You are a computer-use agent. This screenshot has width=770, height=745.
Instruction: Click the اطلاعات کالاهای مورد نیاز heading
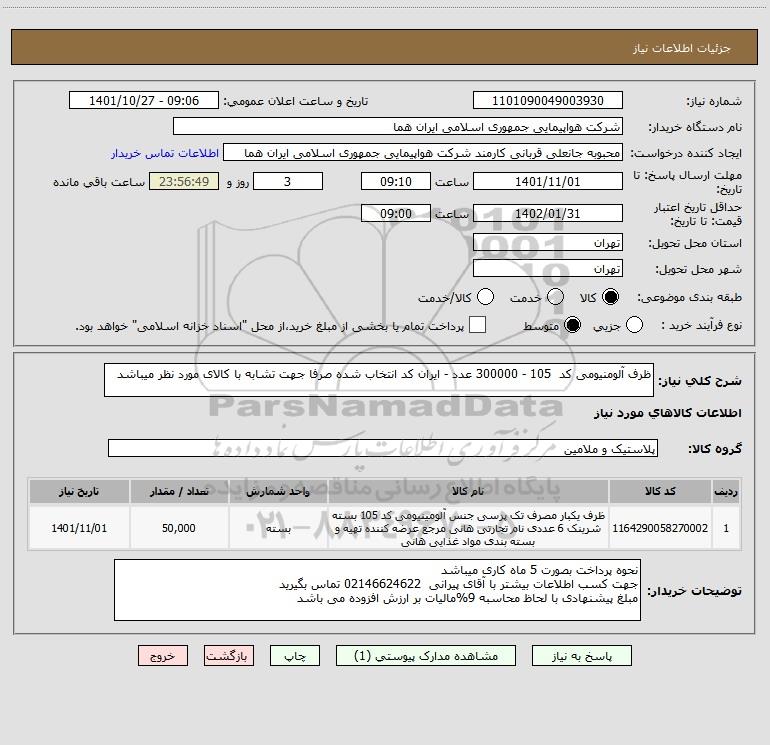pyautogui.click(x=668, y=413)
